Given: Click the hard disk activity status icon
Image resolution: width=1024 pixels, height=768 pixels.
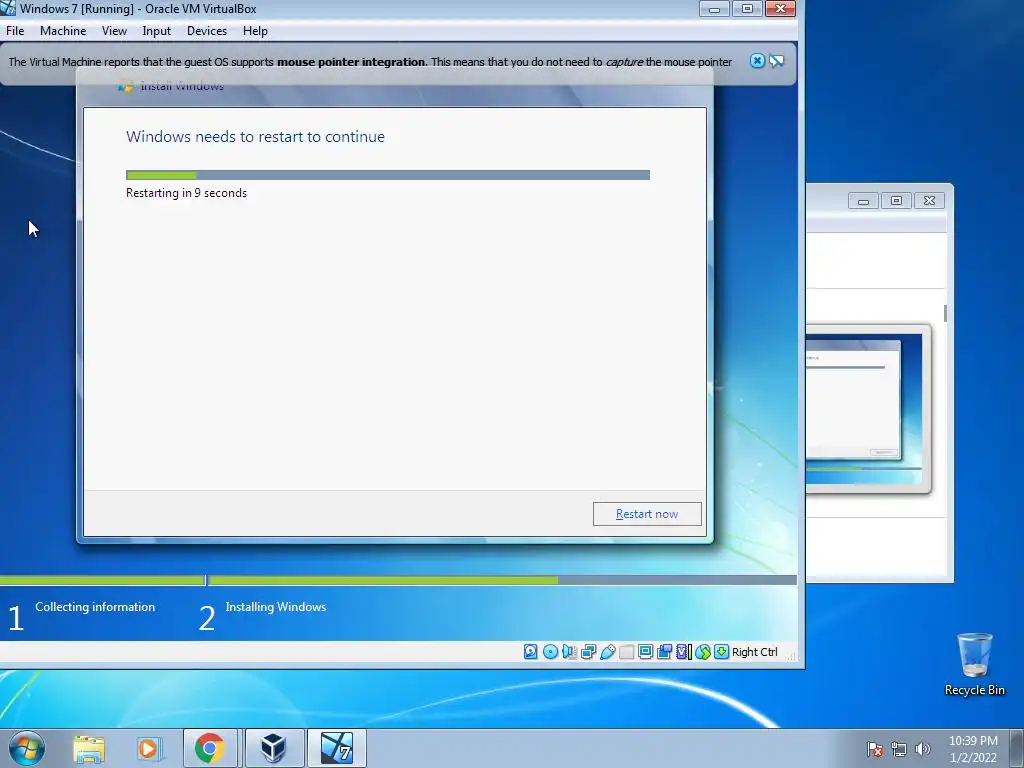Looking at the screenshot, I should click(x=530, y=652).
